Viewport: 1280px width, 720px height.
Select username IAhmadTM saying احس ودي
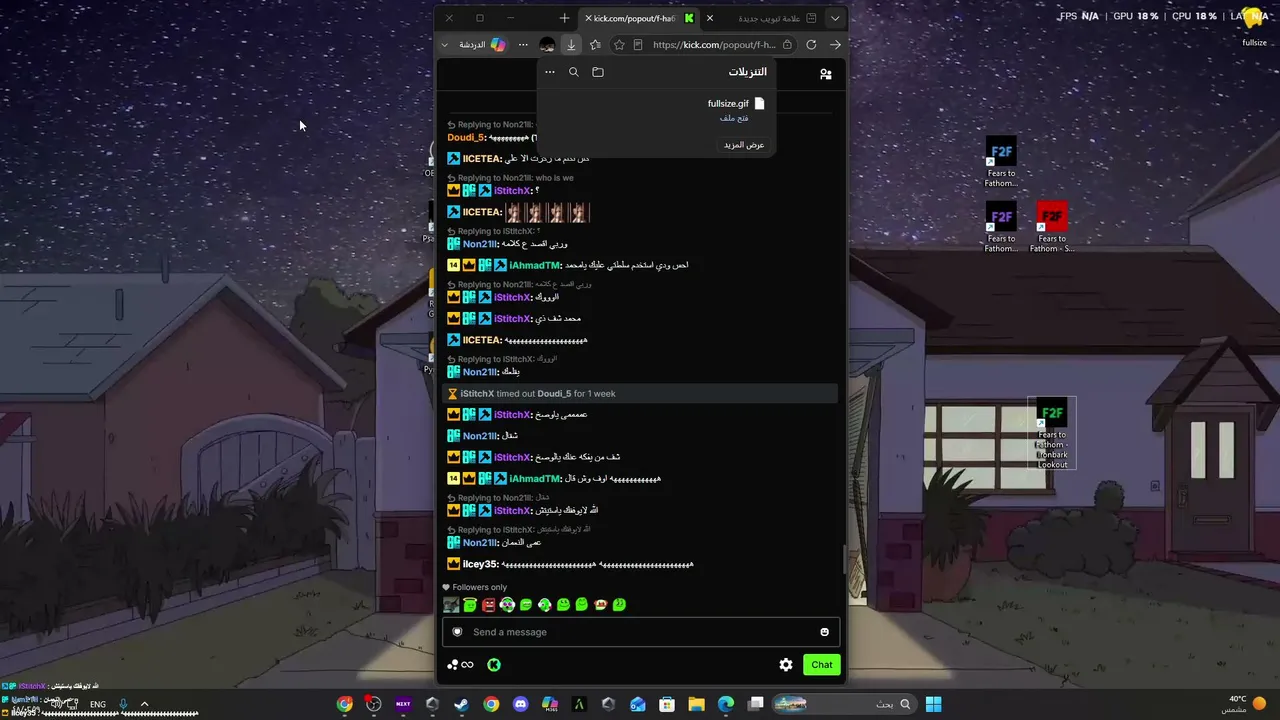pos(535,265)
